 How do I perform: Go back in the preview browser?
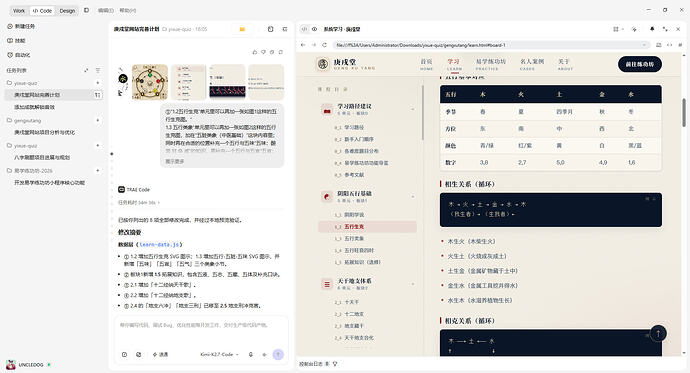point(303,45)
